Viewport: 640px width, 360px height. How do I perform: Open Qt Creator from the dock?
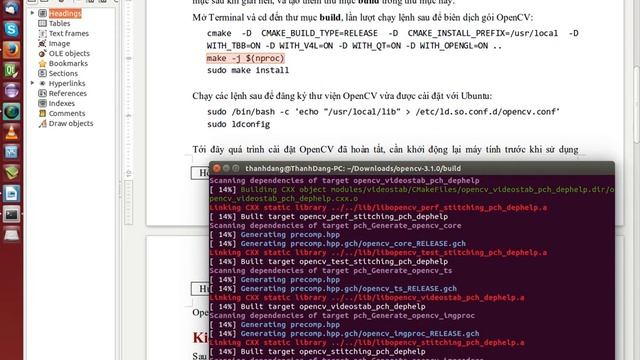point(11,71)
